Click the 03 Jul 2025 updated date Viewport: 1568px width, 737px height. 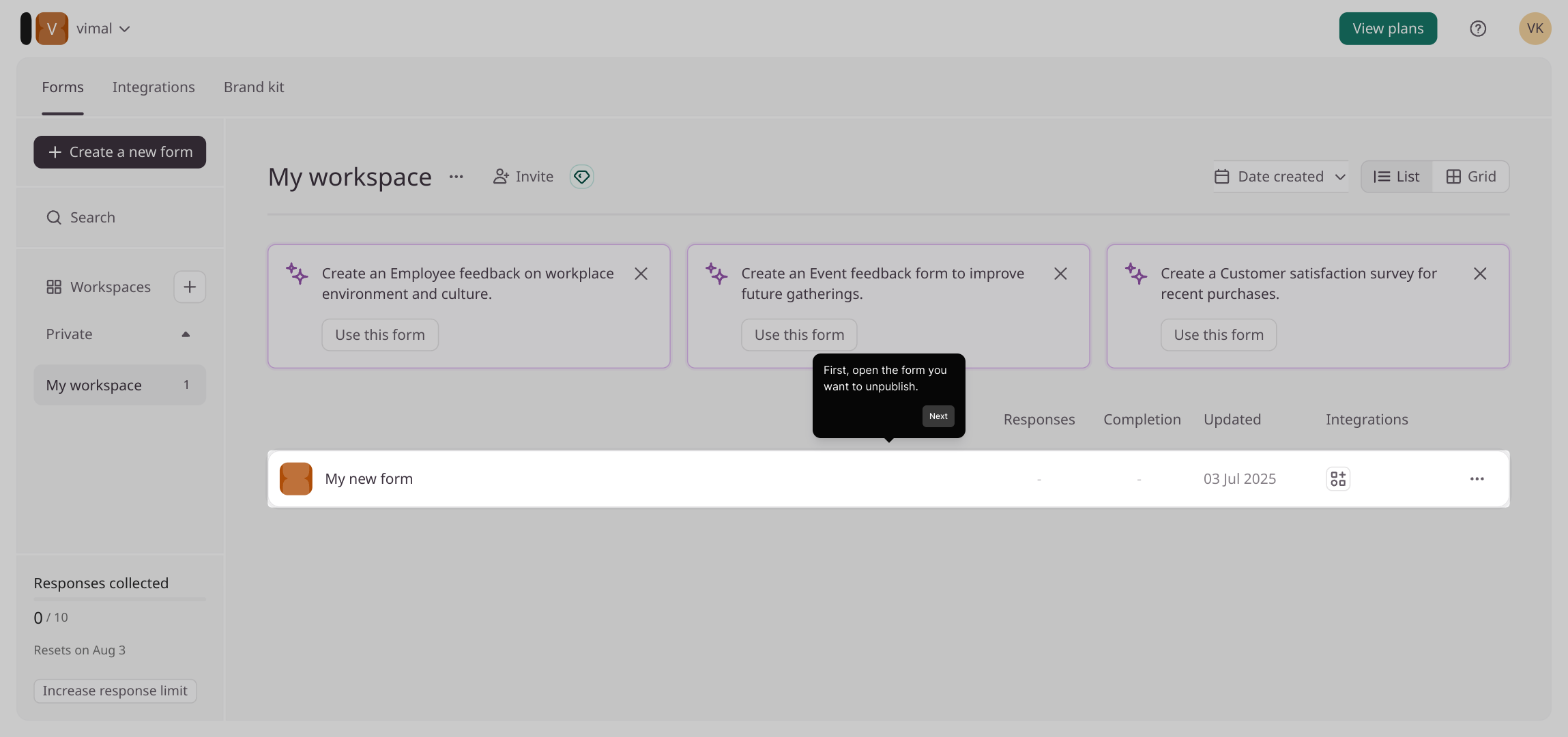pyautogui.click(x=1240, y=479)
